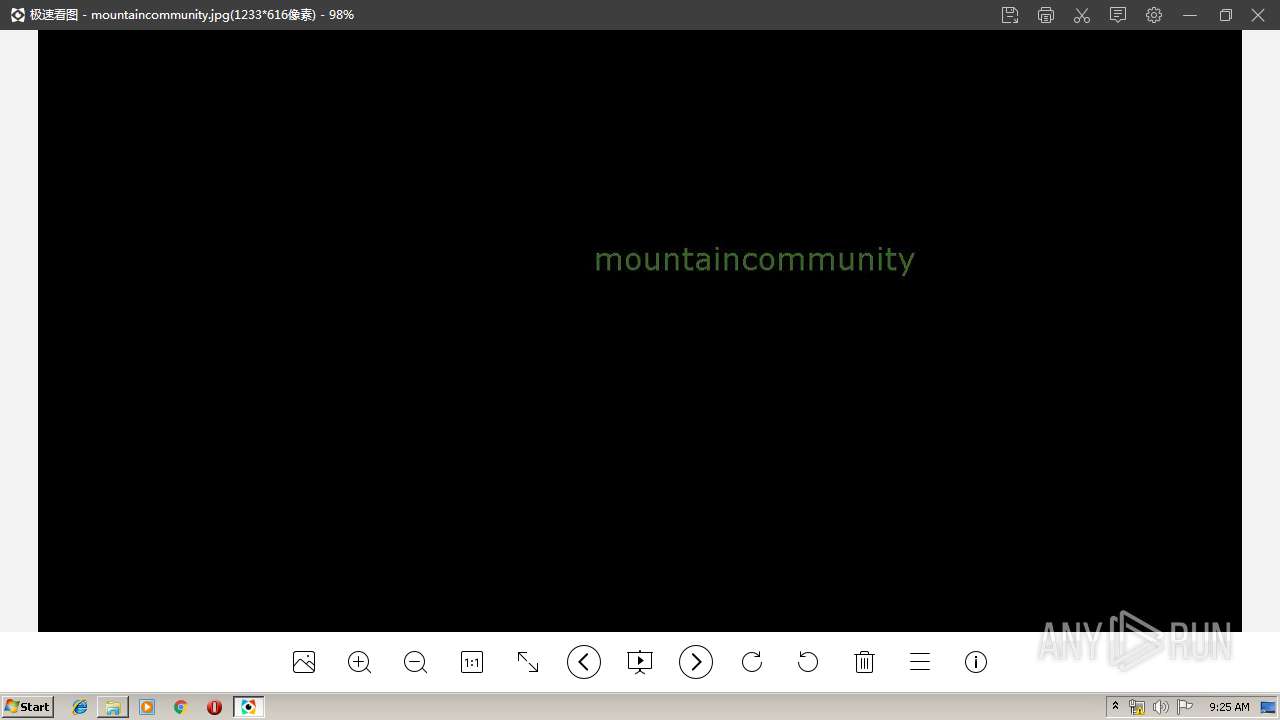The image size is (1280, 720).
Task: Go to previous image
Action: (x=584, y=662)
